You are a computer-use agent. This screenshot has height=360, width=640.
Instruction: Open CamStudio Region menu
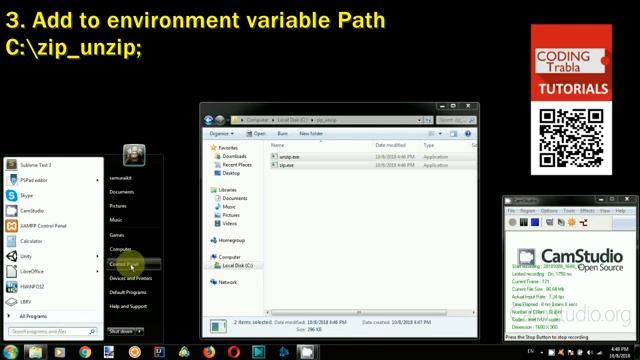coord(528,211)
